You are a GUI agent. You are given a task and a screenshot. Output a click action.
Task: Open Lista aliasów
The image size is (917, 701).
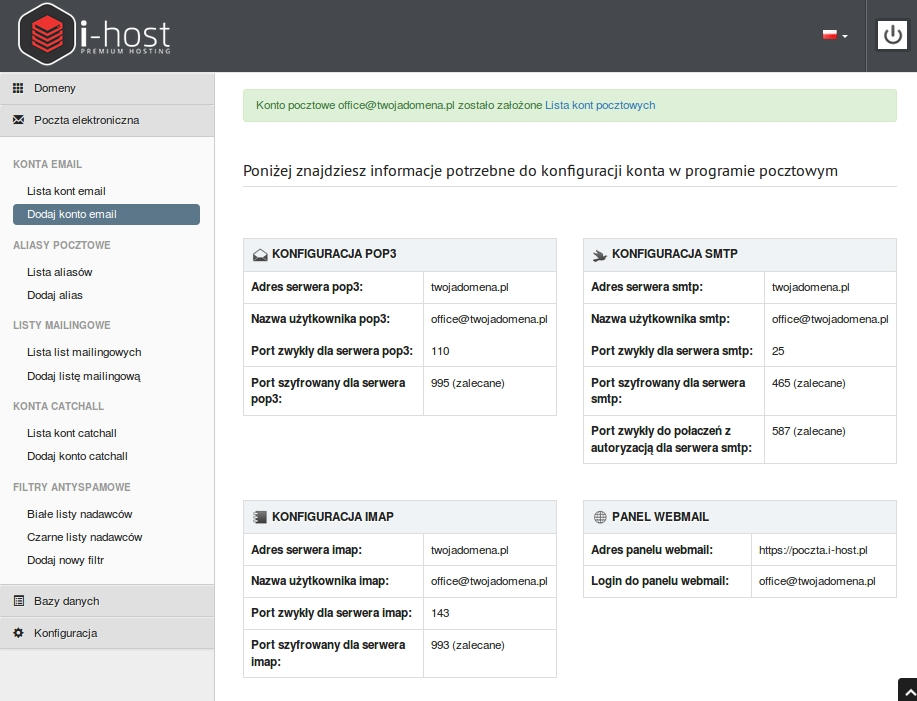click(x=60, y=272)
